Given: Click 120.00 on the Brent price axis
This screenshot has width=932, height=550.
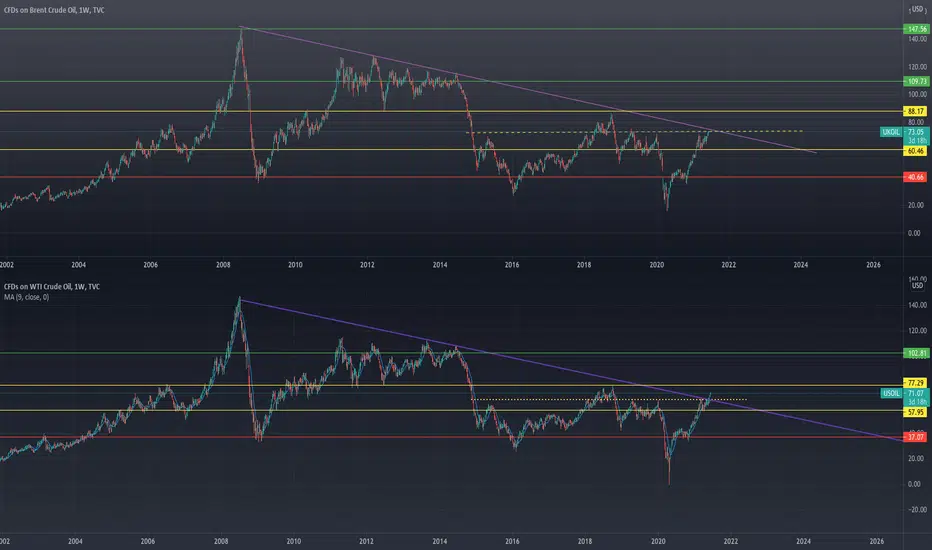Looking at the screenshot, I should coord(917,67).
